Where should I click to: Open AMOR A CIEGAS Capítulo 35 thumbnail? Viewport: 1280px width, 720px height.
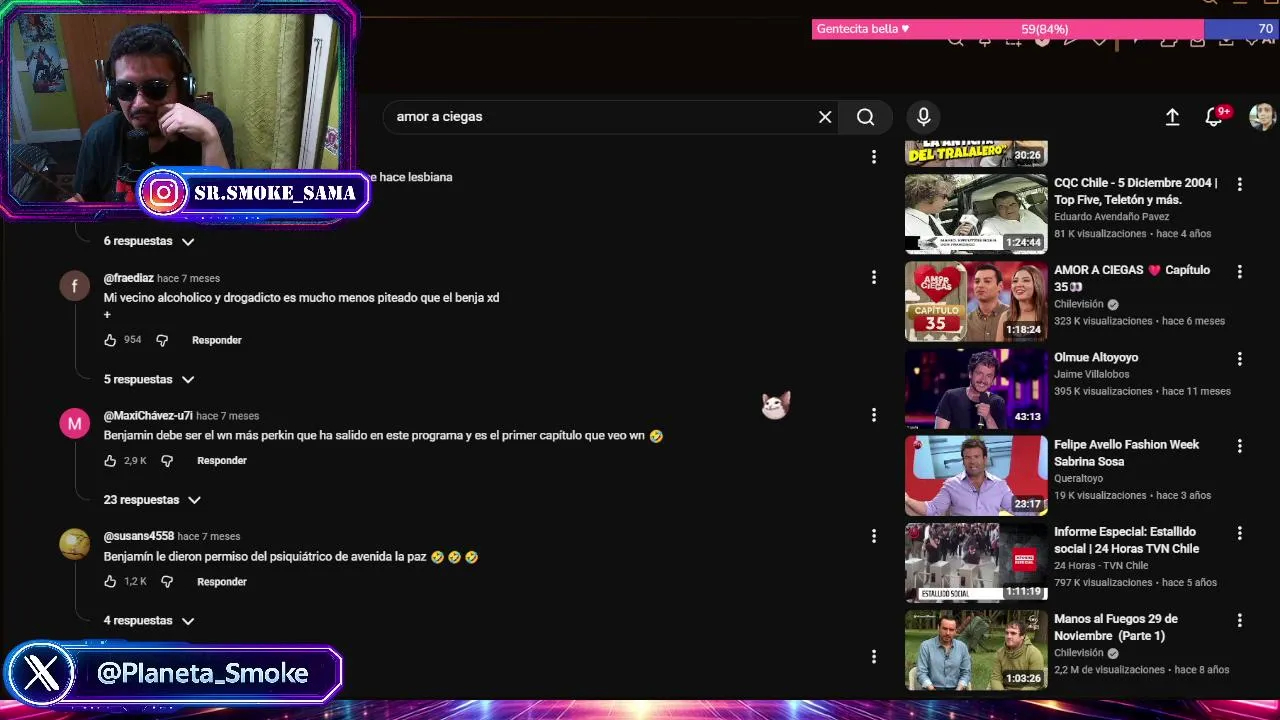(x=976, y=301)
